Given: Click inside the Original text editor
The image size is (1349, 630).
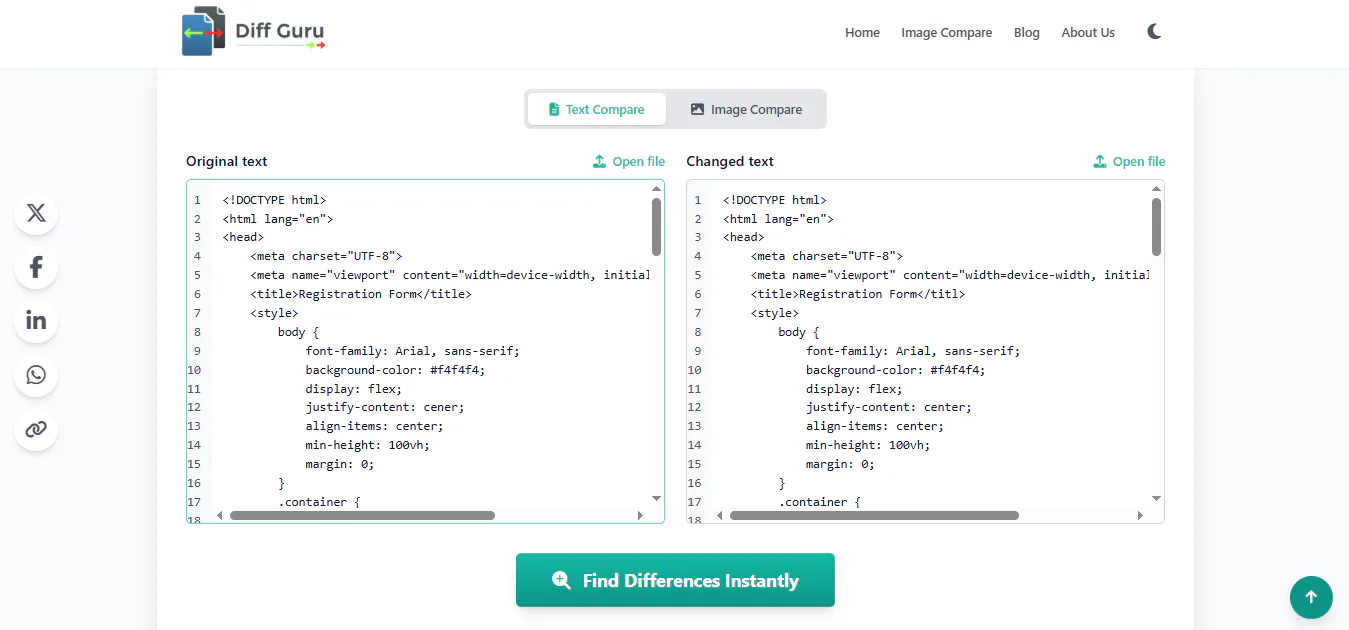Looking at the screenshot, I should (425, 351).
